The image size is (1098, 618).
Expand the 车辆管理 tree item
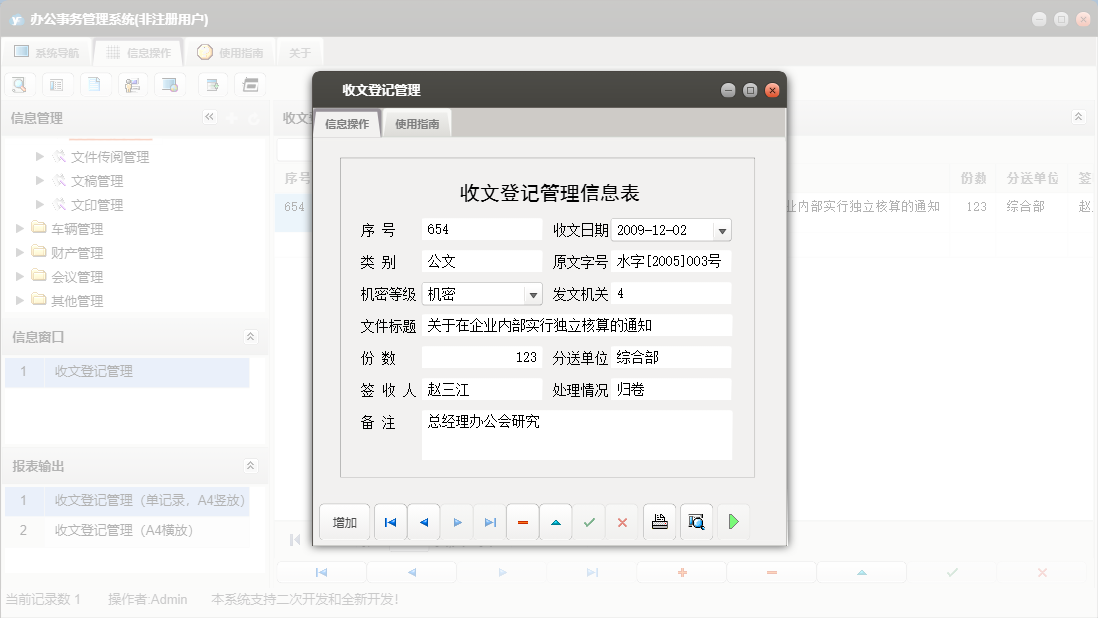click(18, 228)
